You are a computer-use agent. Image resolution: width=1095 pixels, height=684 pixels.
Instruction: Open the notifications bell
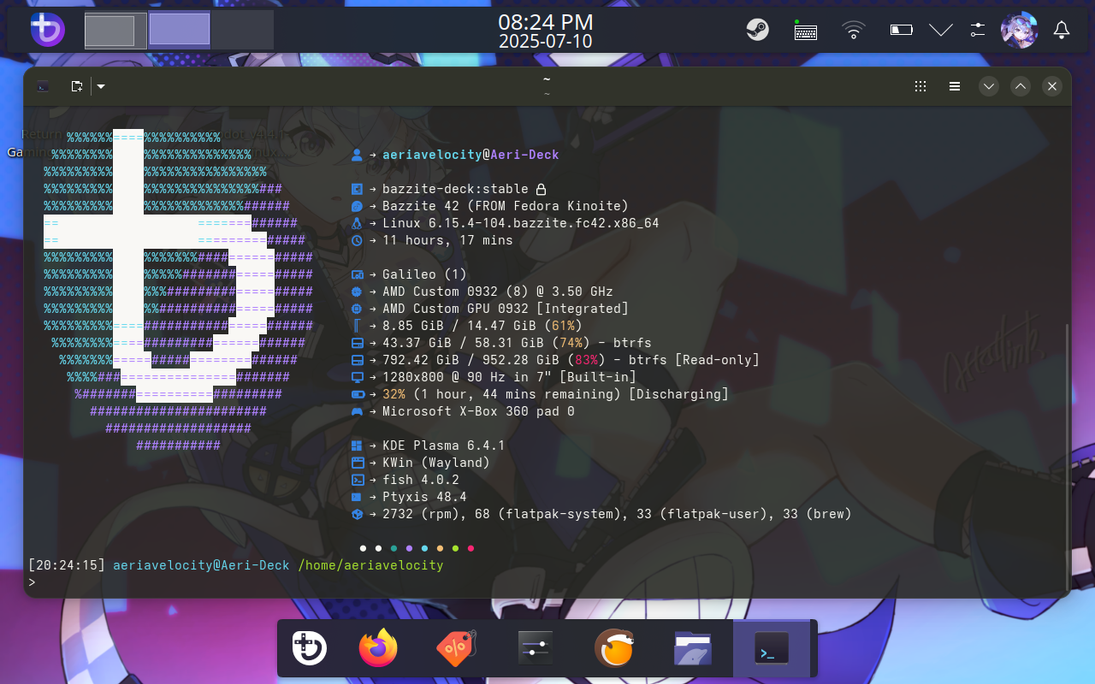coord(1061,30)
